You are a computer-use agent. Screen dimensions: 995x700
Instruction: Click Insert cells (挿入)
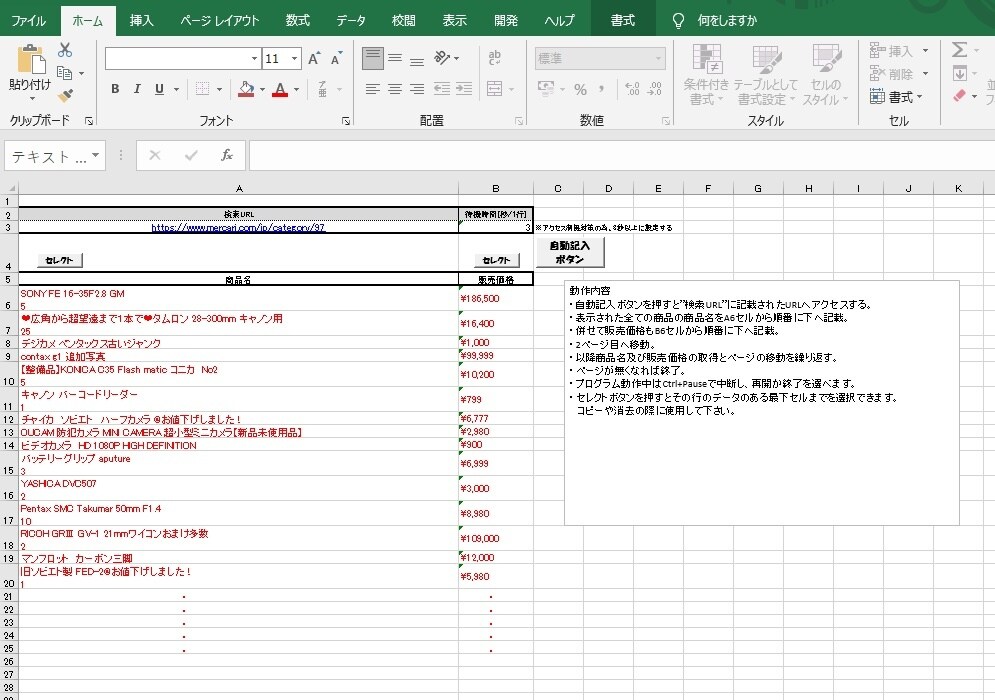[891, 51]
